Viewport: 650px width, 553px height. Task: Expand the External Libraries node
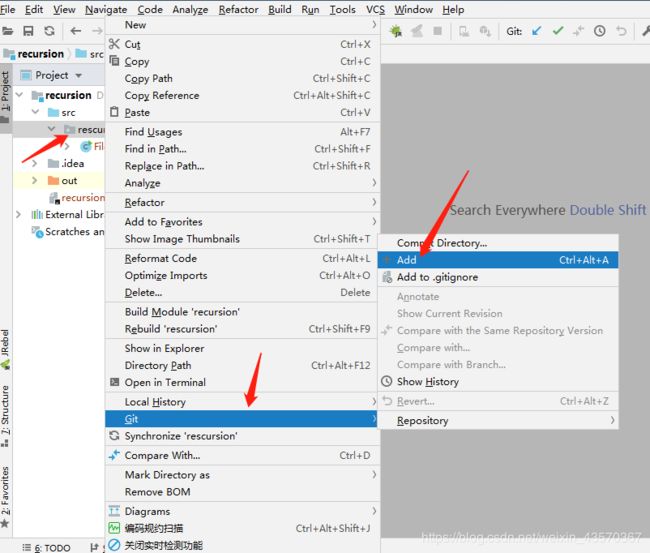point(18,214)
